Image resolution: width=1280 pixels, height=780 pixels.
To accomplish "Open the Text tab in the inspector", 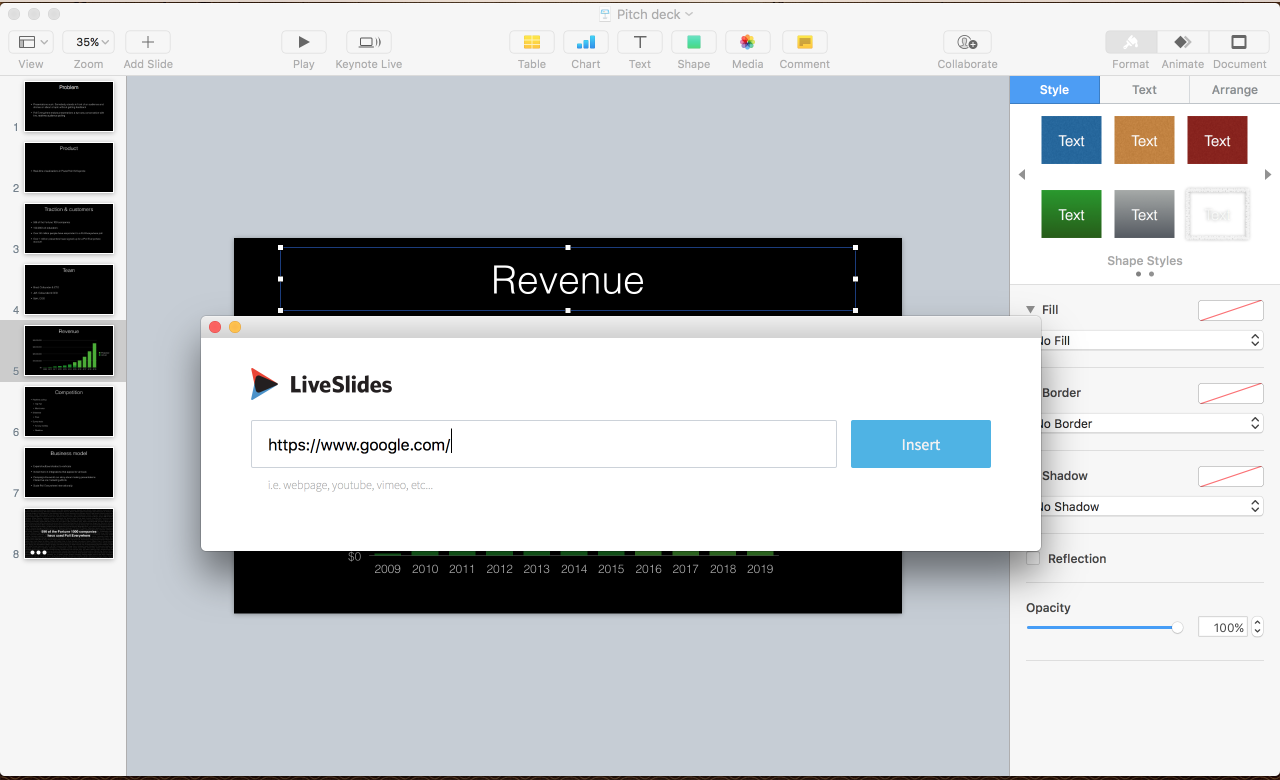I will 1143,89.
